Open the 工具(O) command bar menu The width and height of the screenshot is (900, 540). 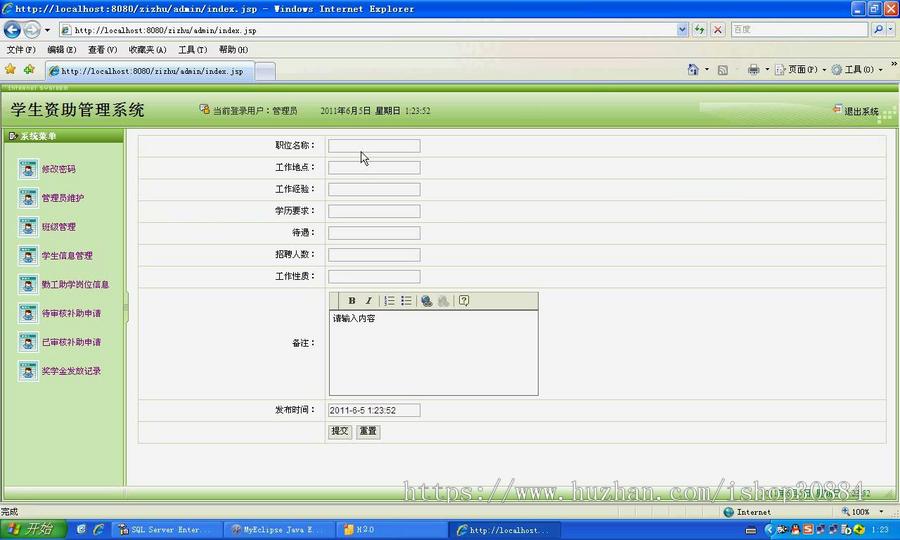pyautogui.click(x=857, y=69)
